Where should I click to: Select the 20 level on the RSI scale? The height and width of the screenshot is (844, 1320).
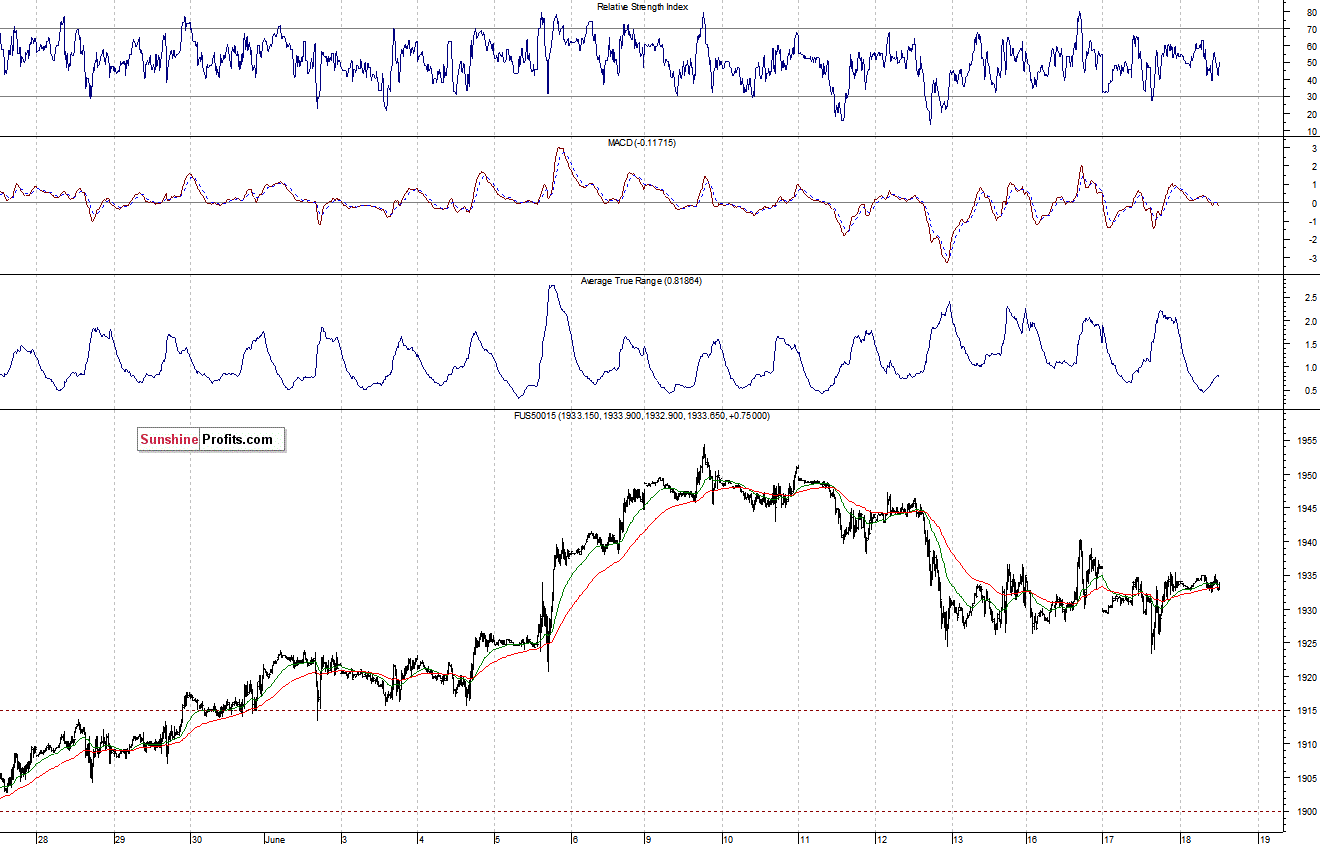[x=1311, y=114]
